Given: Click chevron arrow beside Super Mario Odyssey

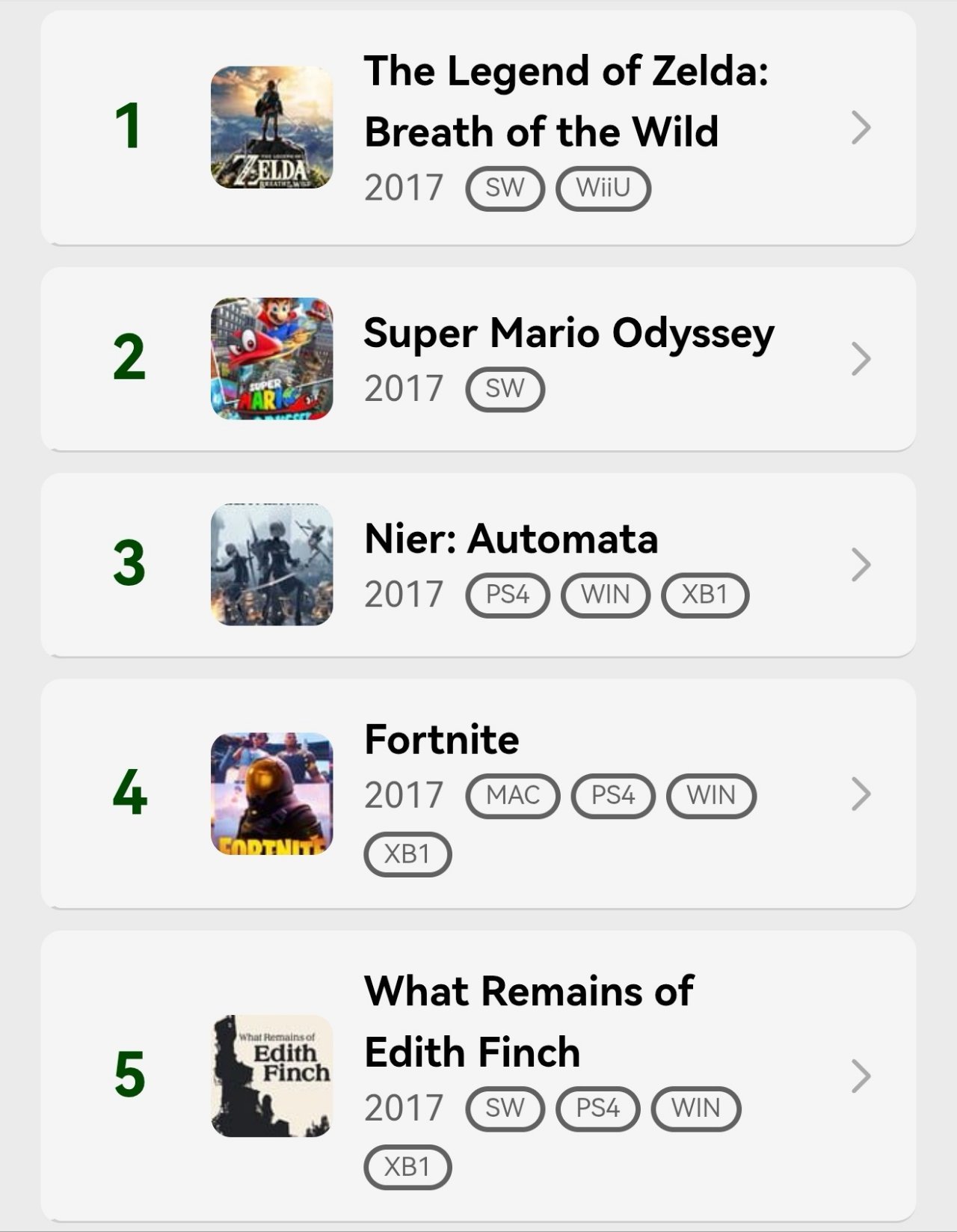Looking at the screenshot, I should tap(861, 359).
